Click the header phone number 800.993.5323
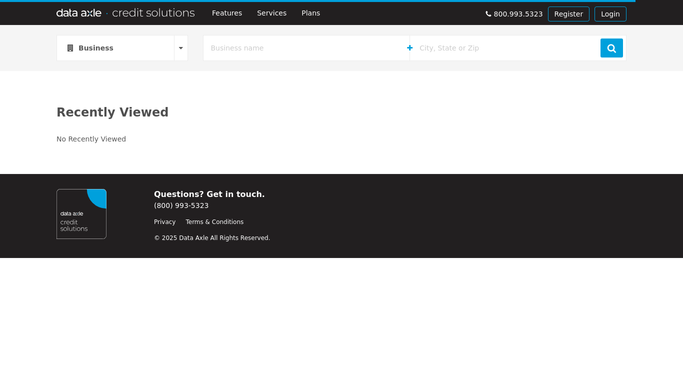The height and width of the screenshot is (384, 683). [518, 14]
